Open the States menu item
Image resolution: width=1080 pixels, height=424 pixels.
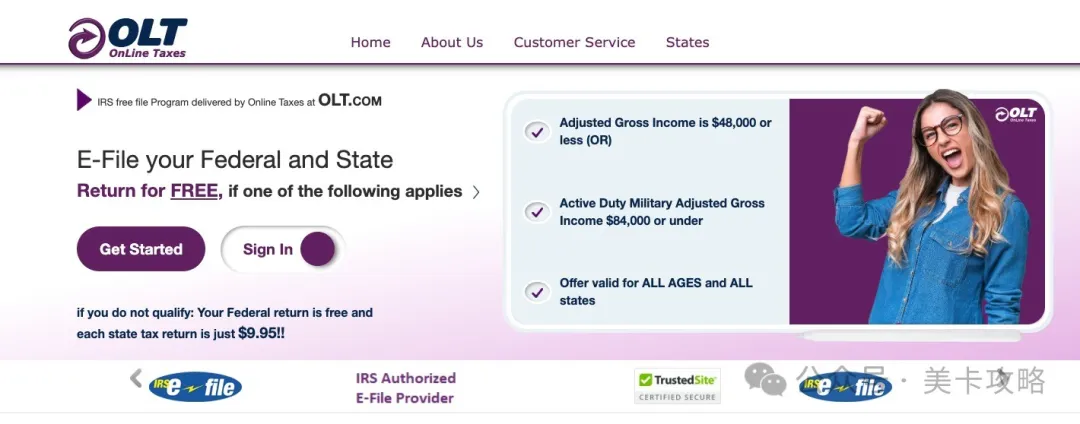(687, 42)
